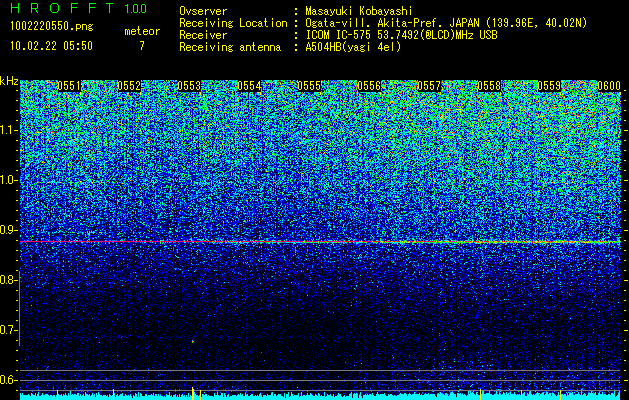Click the red carrier line in the spectrogram

point(320,242)
